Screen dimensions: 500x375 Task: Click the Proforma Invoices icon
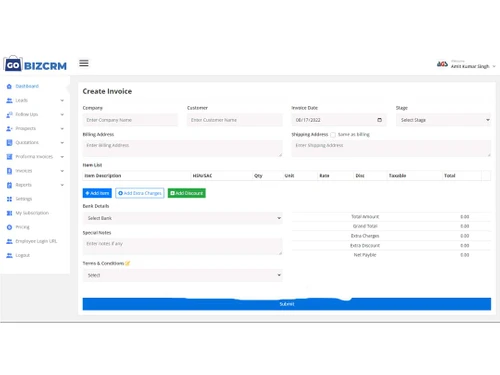tap(9, 157)
